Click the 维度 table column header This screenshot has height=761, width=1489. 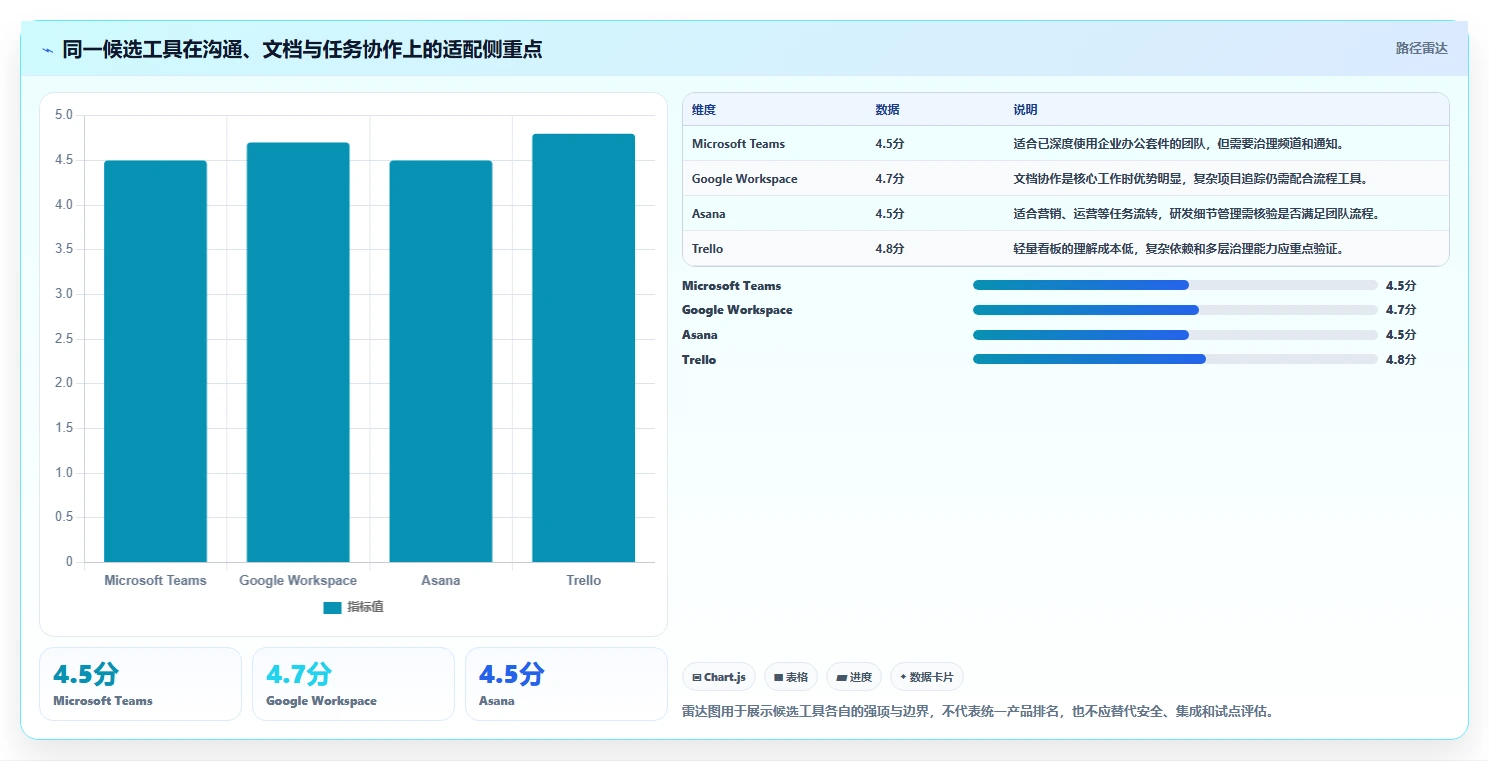[704, 110]
